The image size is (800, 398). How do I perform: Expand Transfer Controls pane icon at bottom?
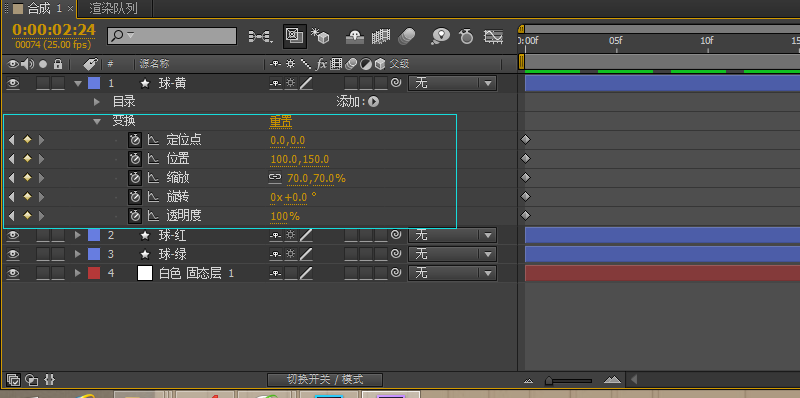(x=32, y=380)
